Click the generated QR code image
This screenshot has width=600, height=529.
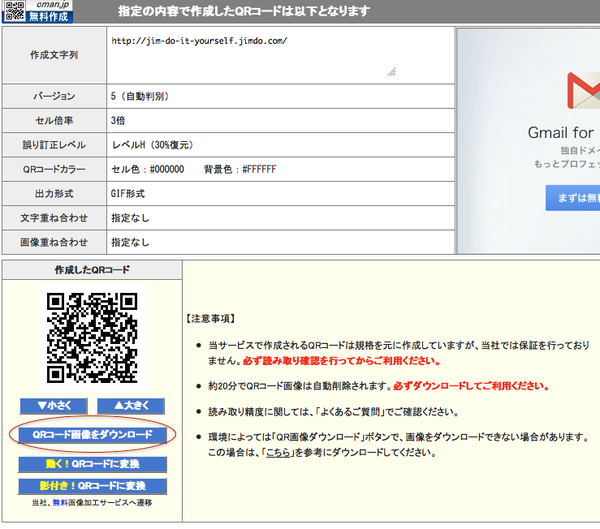(x=92, y=338)
